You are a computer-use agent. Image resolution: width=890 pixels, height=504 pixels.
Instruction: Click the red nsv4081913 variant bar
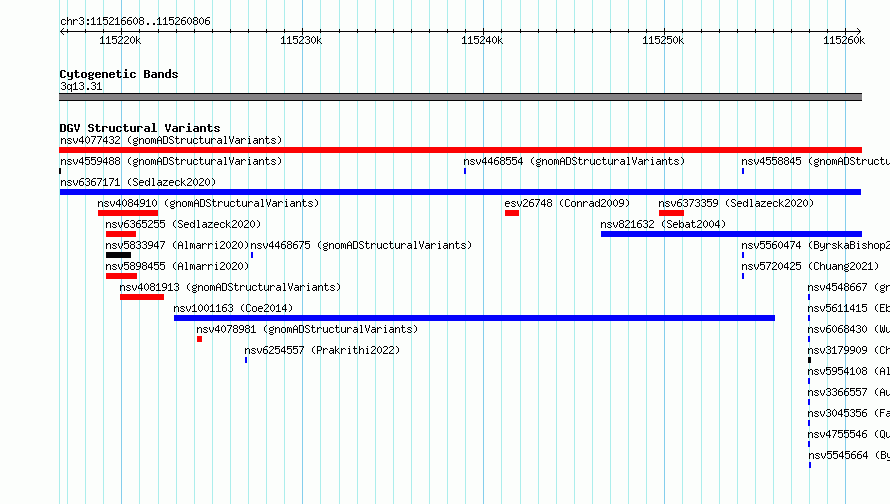point(142,297)
